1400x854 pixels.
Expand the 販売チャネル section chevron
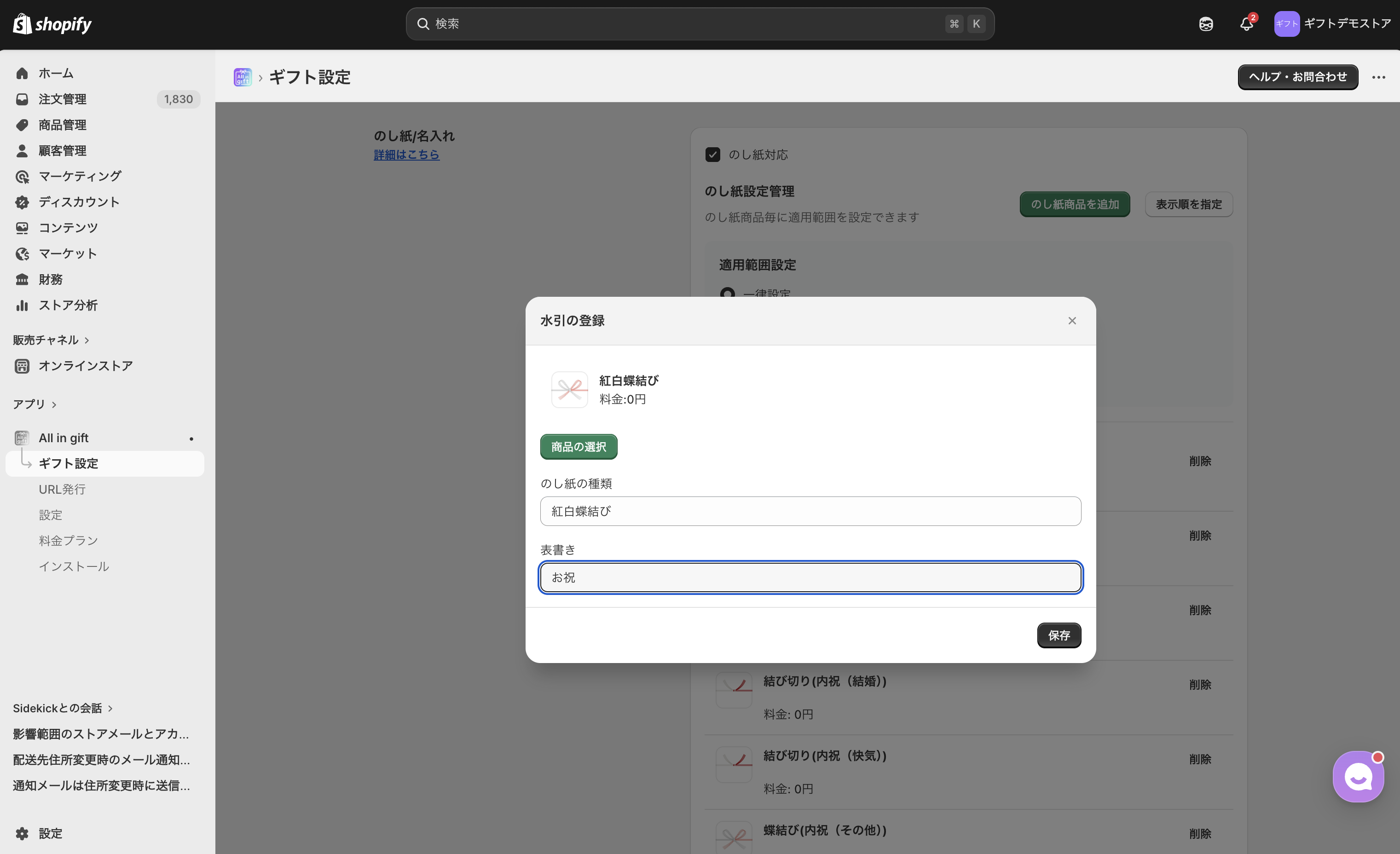coord(87,340)
